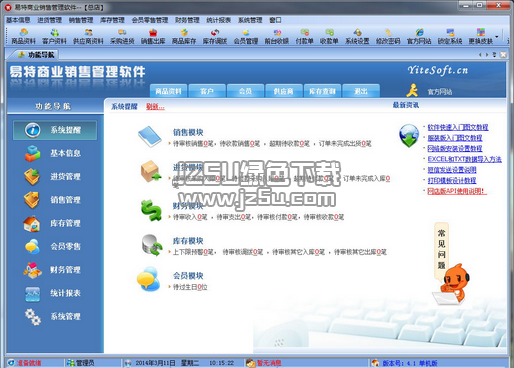Screen dimensions: 514x368
Task: Open 会员管理 toolbar icon
Action: (x=246, y=37)
